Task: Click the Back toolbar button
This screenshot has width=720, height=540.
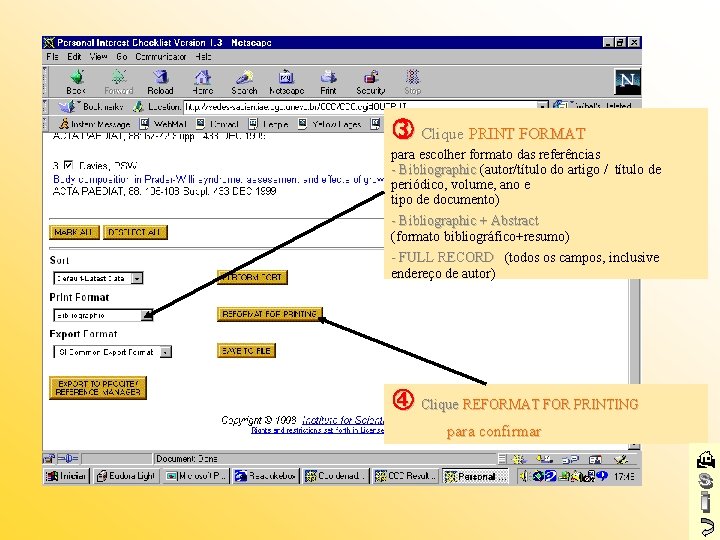Action: (x=76, y=82)
